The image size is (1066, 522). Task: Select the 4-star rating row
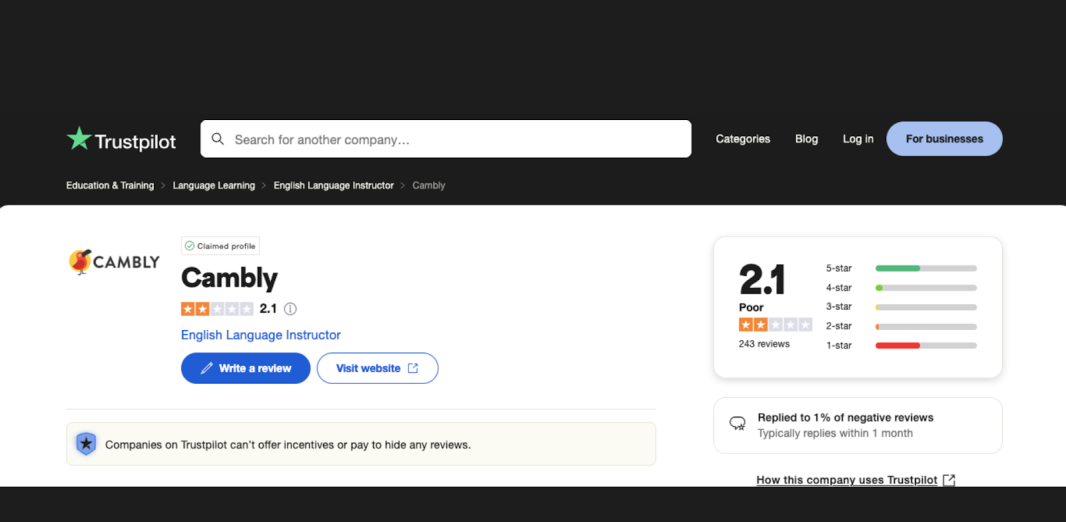901,288
